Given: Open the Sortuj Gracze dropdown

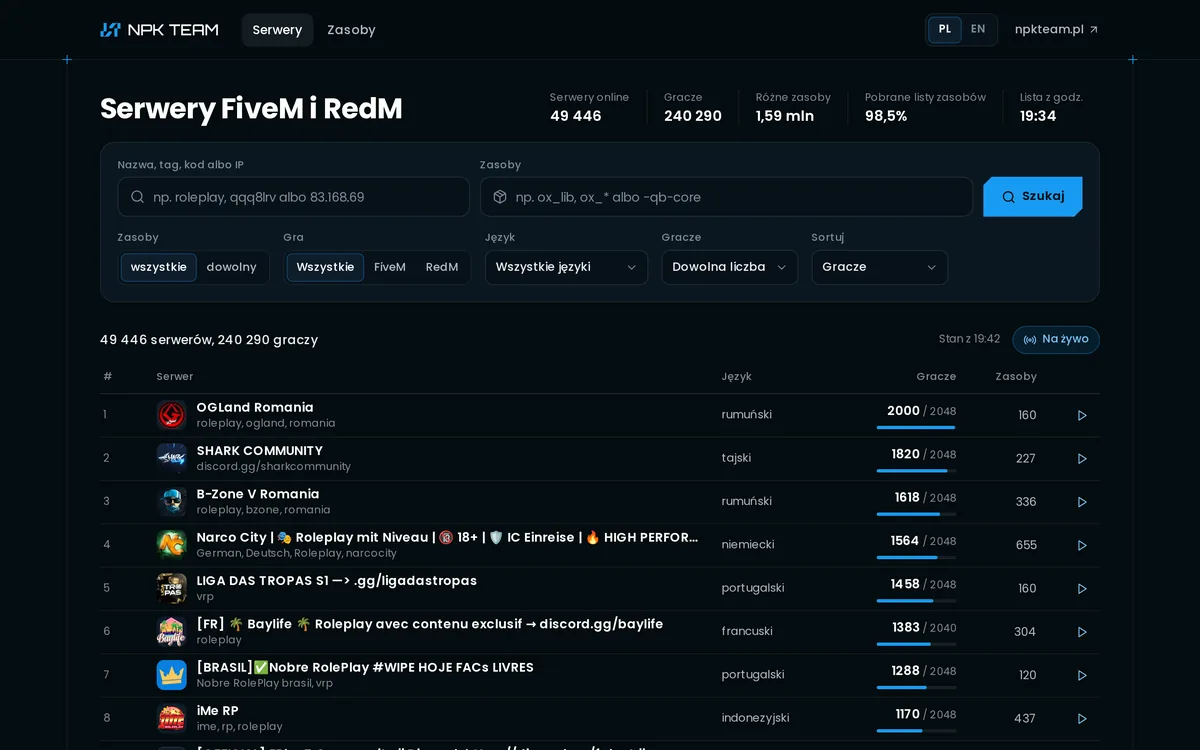Looking at the screenshot, I should click(x=880, y=267).
